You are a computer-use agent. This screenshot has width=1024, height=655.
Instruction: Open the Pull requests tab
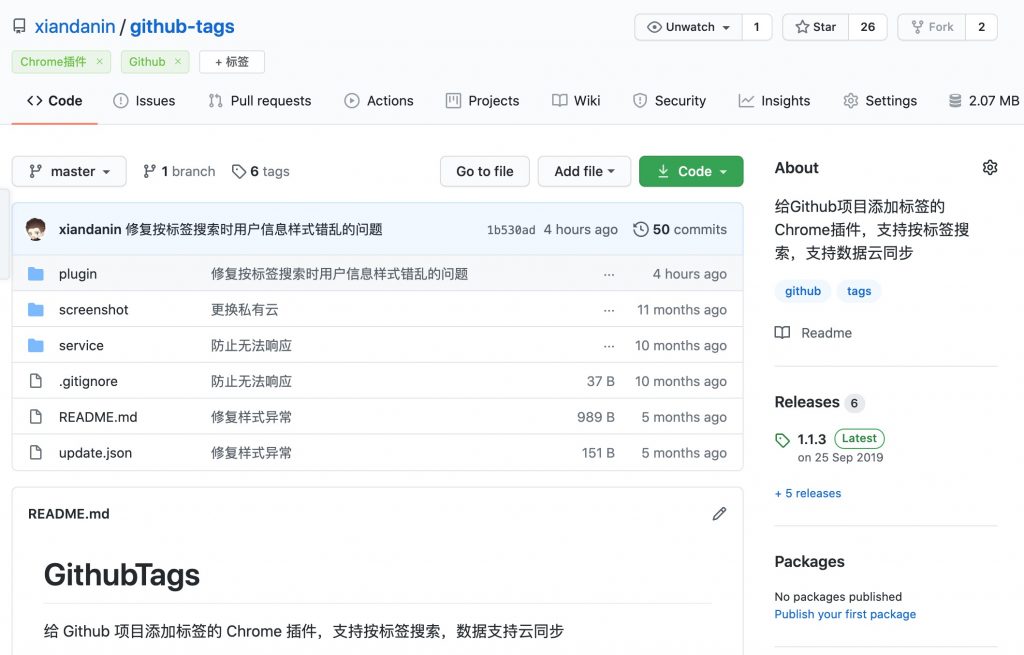(259, 101)
